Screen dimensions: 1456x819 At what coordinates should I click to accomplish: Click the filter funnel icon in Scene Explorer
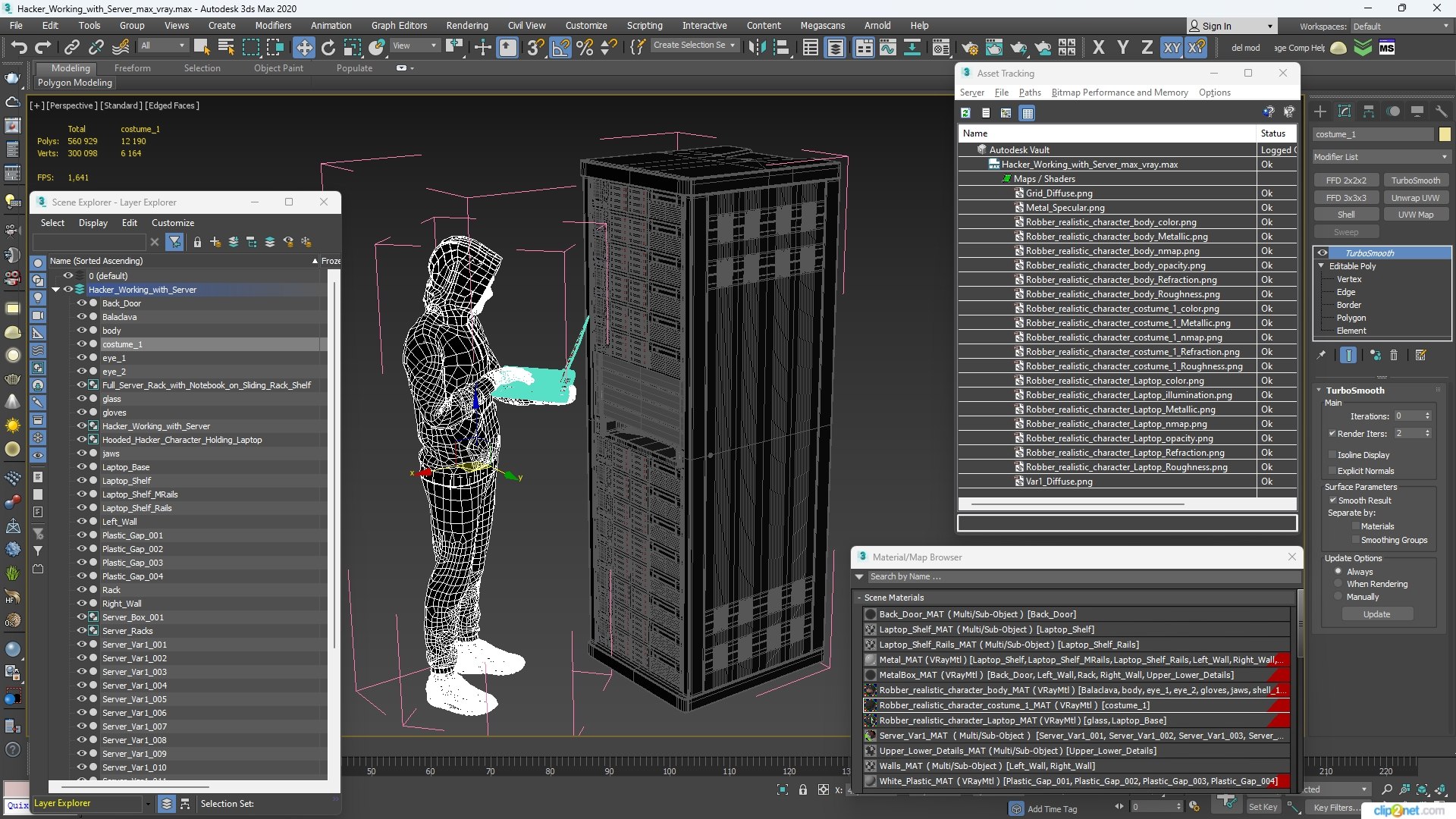[175, 242]
